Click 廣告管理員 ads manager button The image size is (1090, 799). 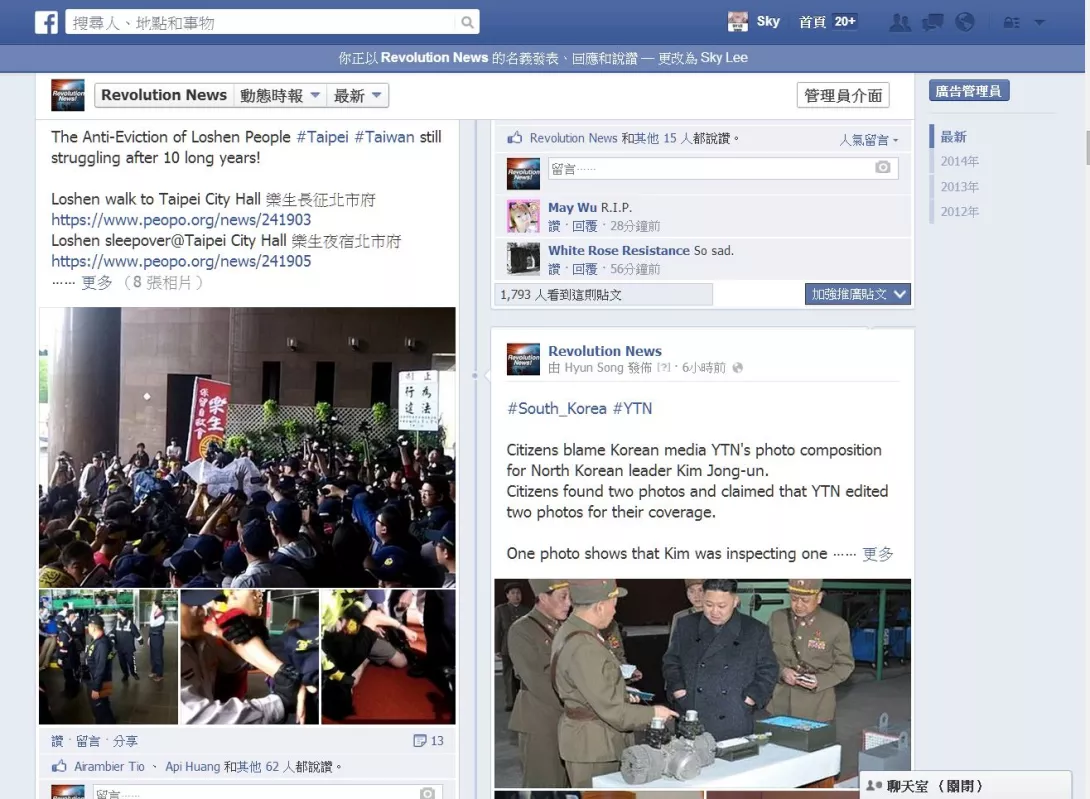point(969,90)
